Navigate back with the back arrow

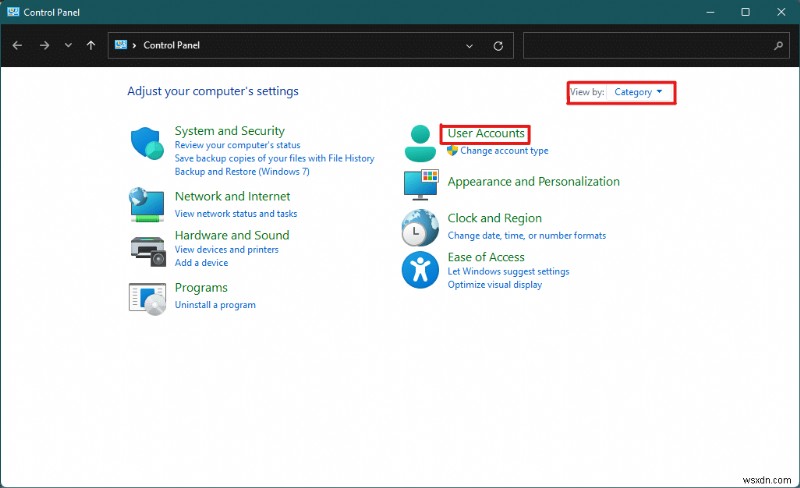pos(18,46)
